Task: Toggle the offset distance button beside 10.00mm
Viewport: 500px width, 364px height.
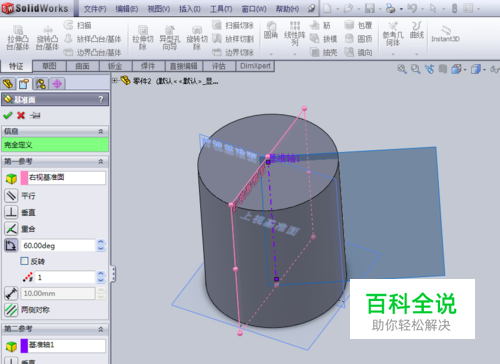Action: click(11, 293)
